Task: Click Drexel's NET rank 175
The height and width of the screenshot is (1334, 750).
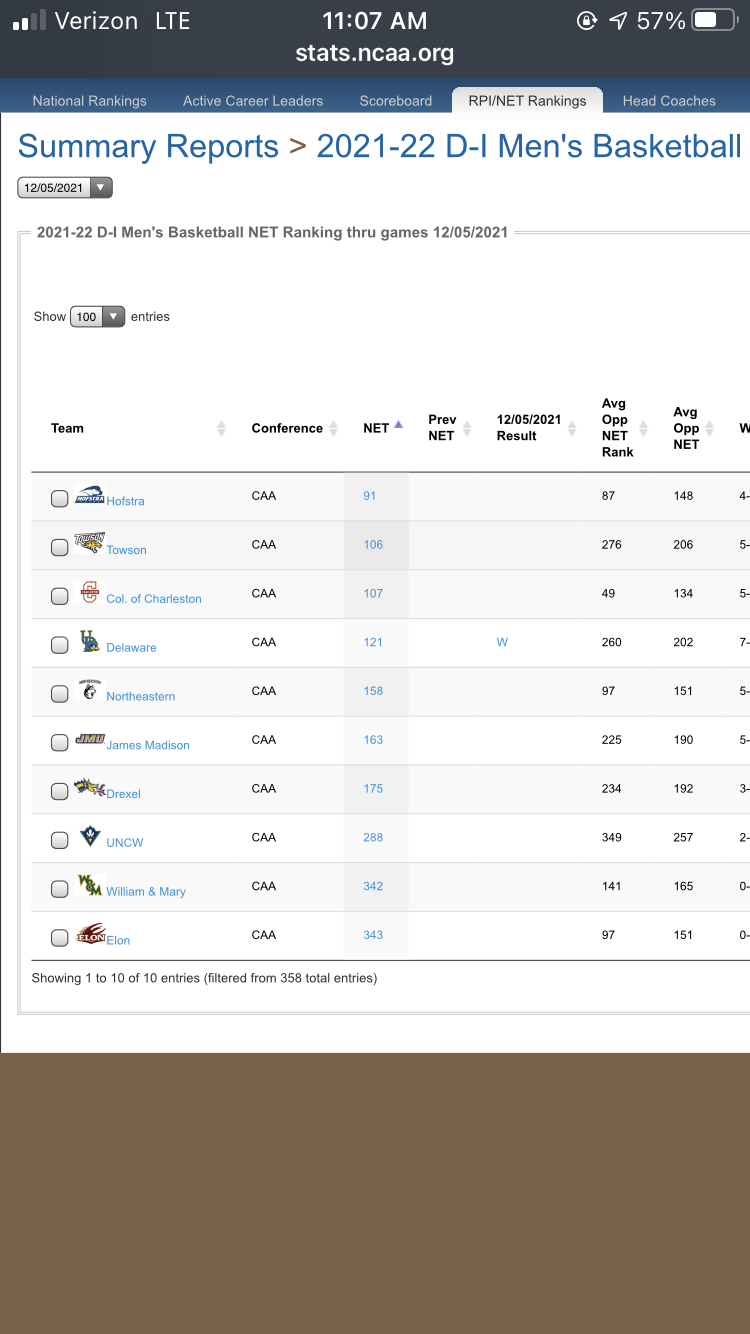Action: click(373, 789)
